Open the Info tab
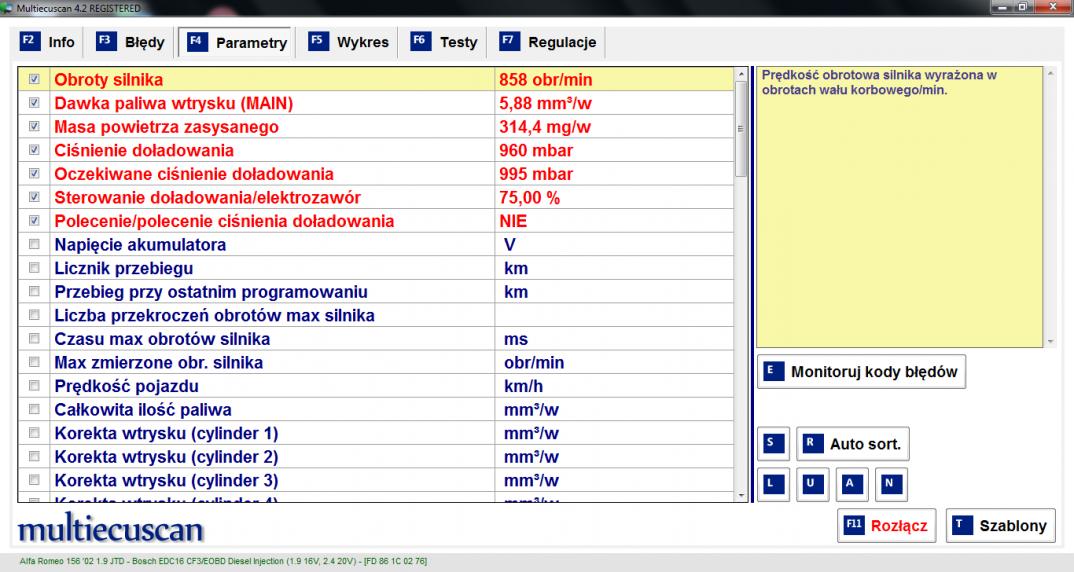1074x572 pixels. [49, 43]
